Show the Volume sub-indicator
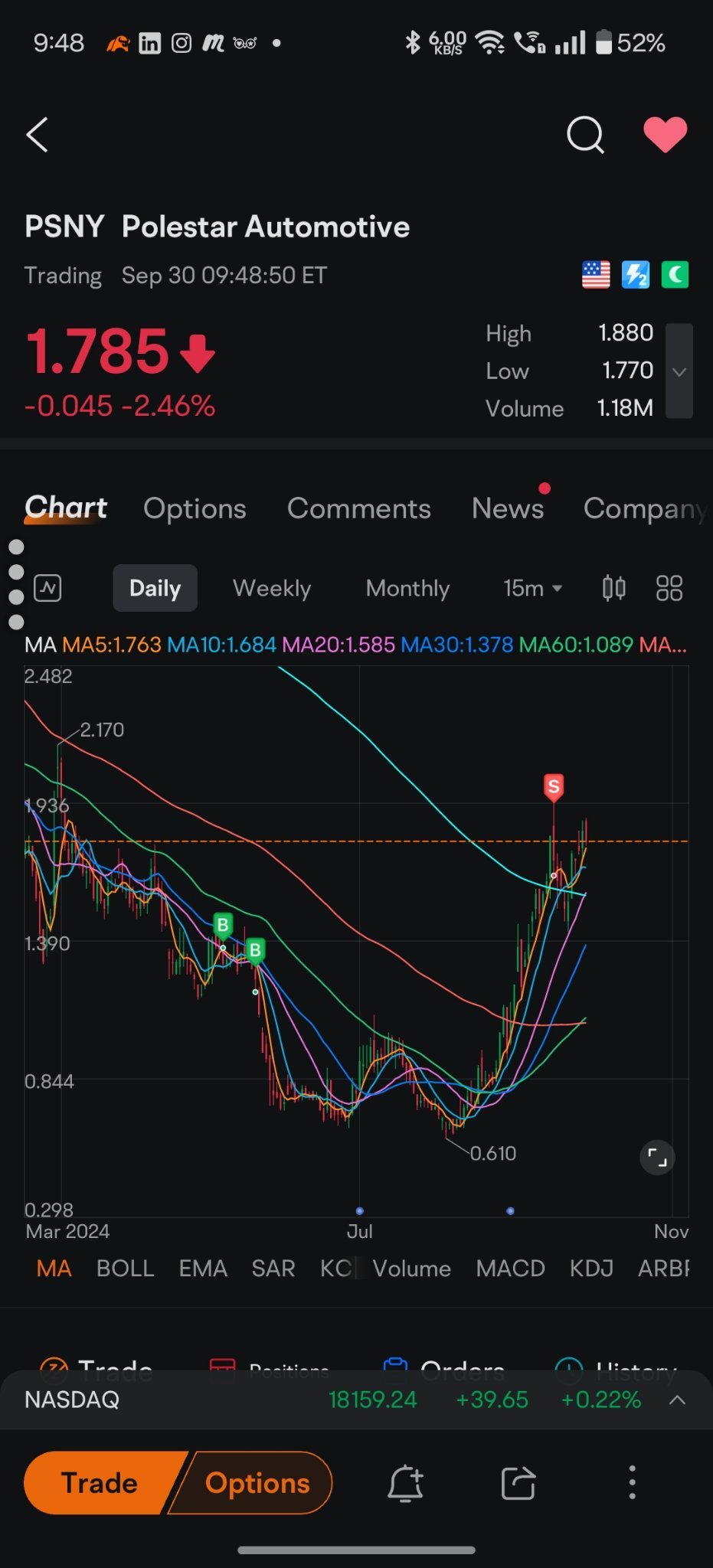 [411, 1269]
